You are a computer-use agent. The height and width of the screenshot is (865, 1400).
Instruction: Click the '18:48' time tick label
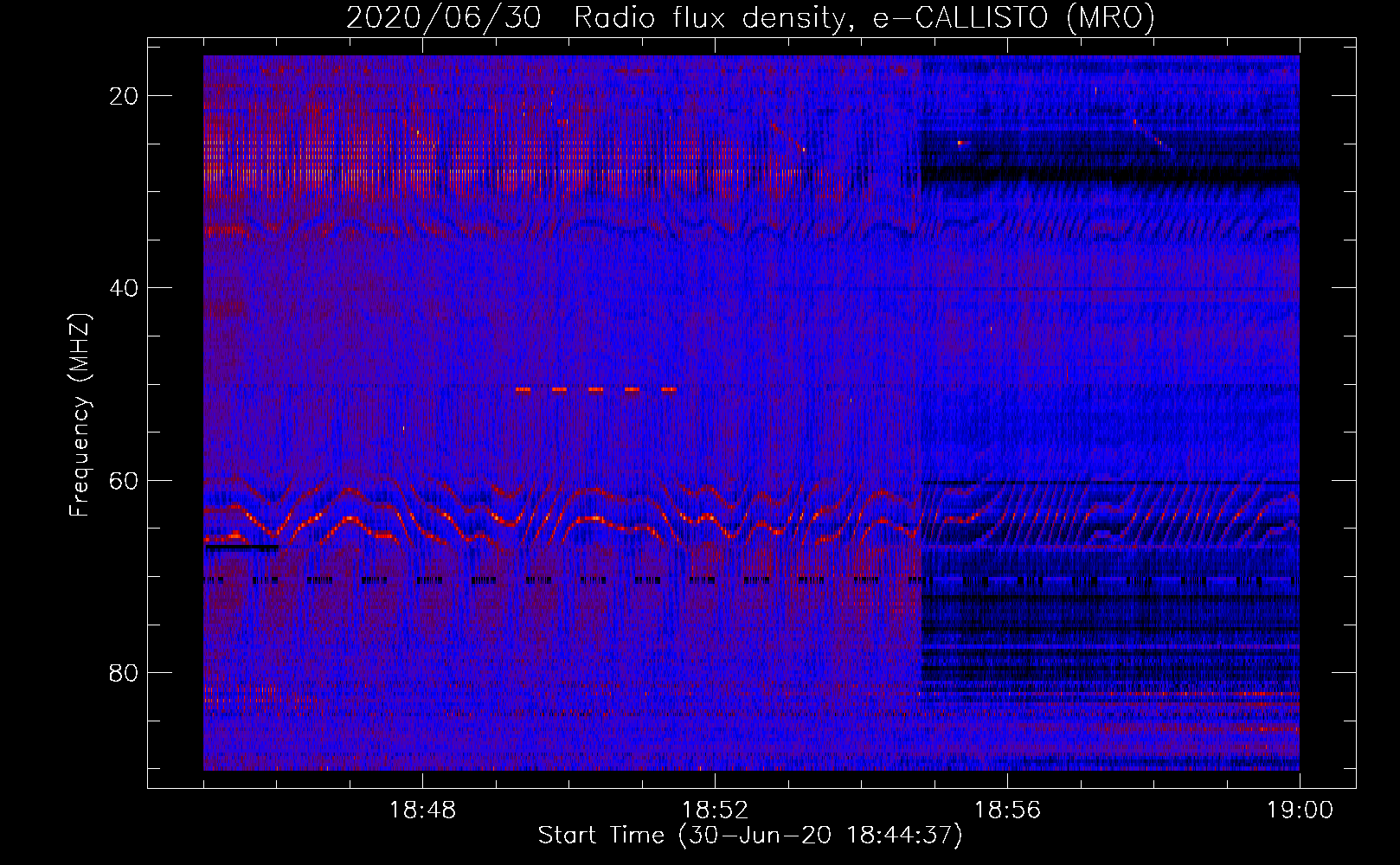coord(422,811)
